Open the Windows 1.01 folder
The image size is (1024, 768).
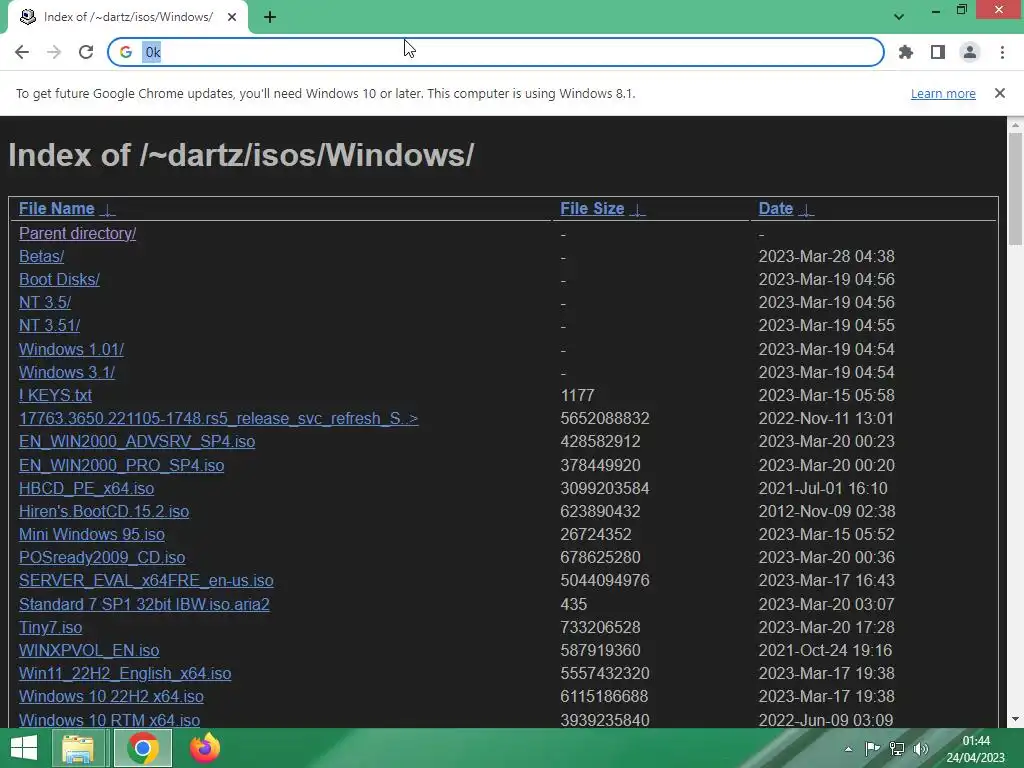pos(71,349)
